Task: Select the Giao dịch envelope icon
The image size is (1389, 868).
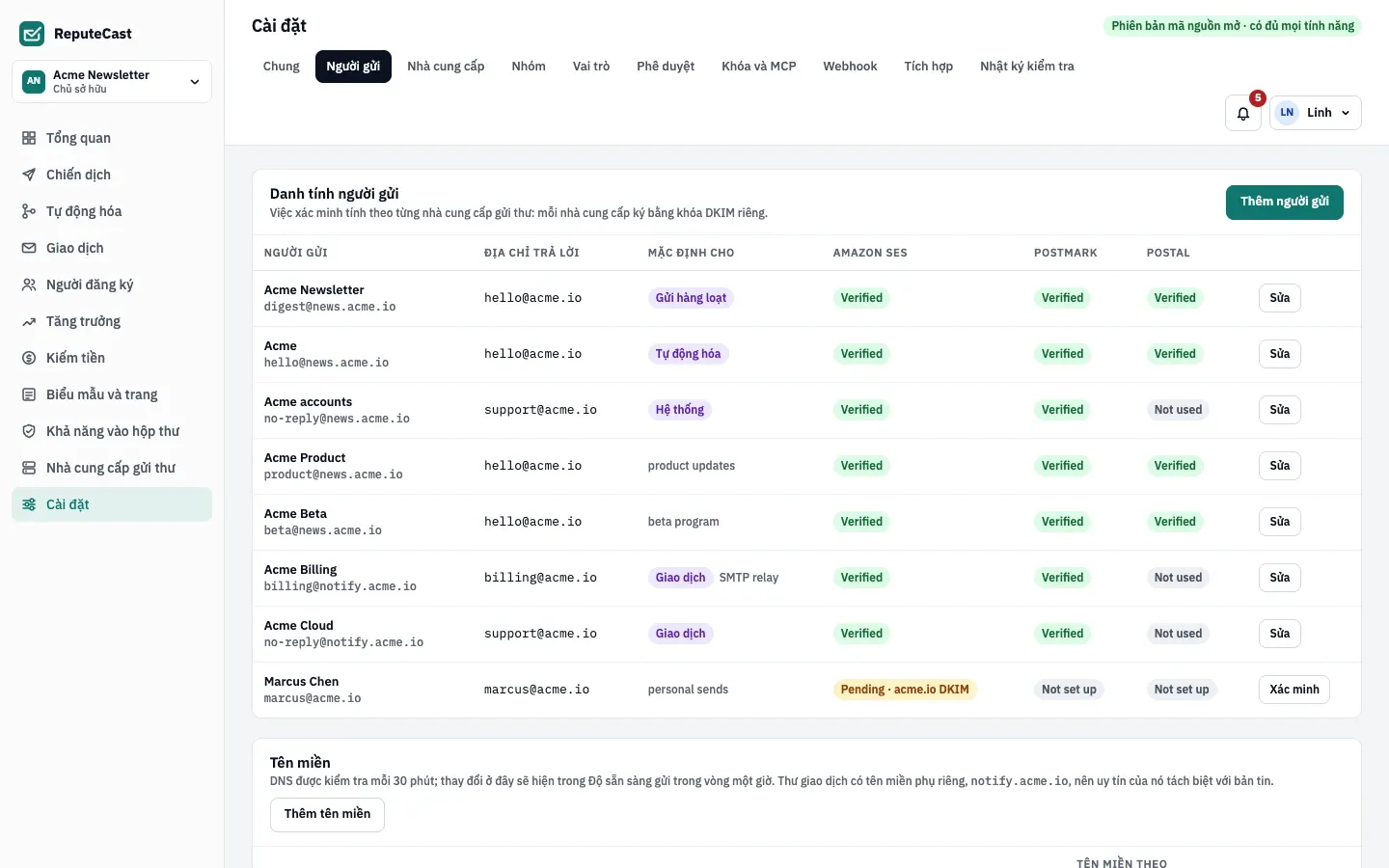Action: (29, 248)
